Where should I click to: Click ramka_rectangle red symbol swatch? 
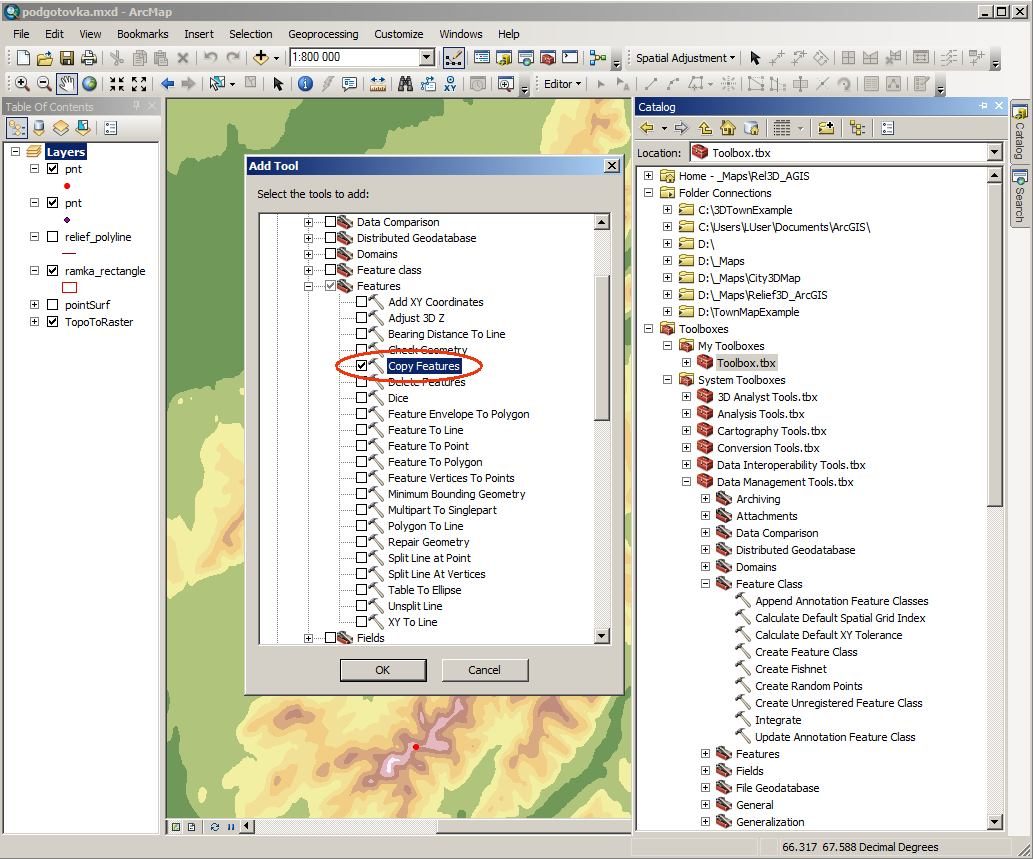pos(69,287)
